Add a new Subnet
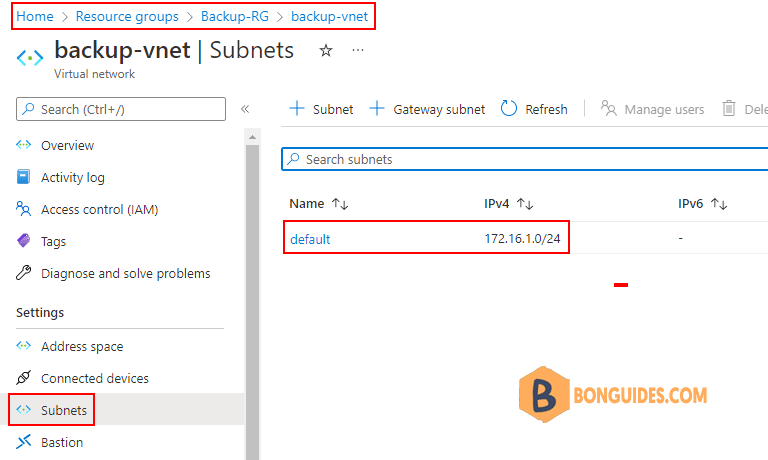Screen dimensions: 768x460 pos(321,109)
